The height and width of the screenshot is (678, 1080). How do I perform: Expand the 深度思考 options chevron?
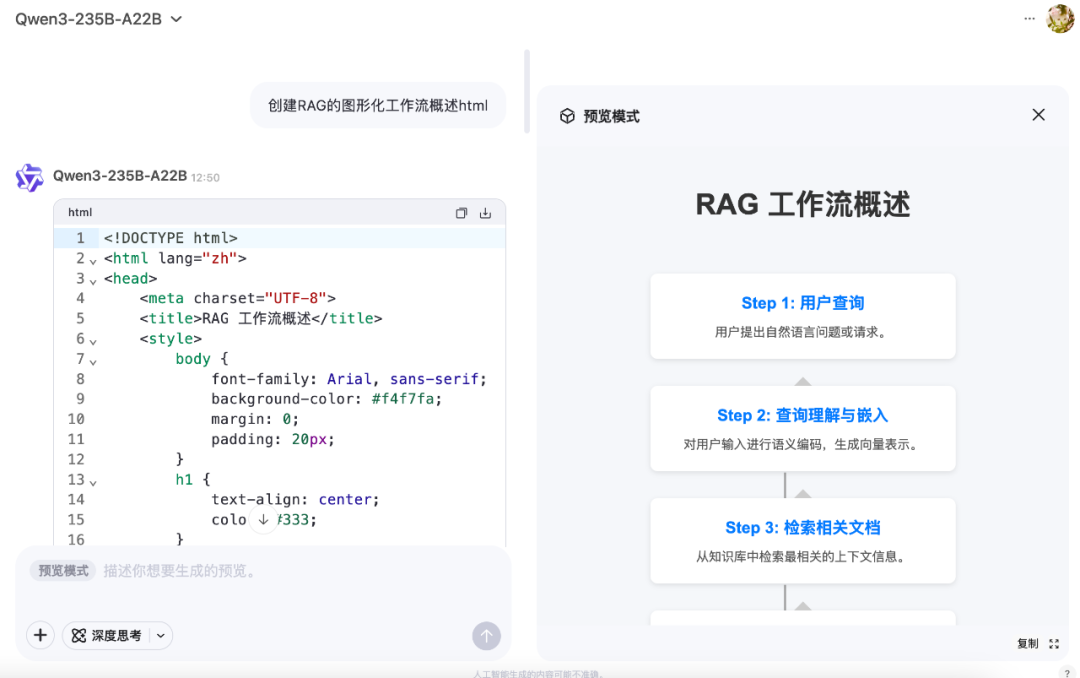pos(160,635)
